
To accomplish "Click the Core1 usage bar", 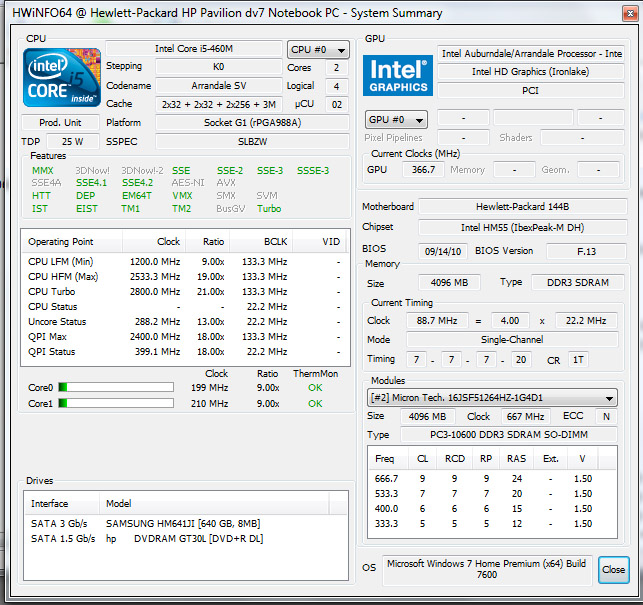I will click(116, 403).
